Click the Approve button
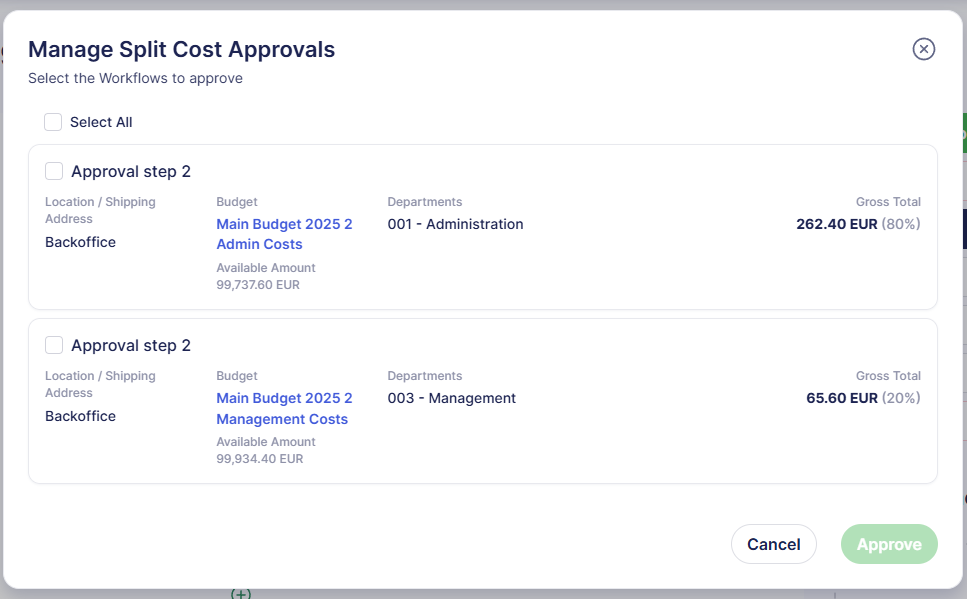 [x=889, y=544]
